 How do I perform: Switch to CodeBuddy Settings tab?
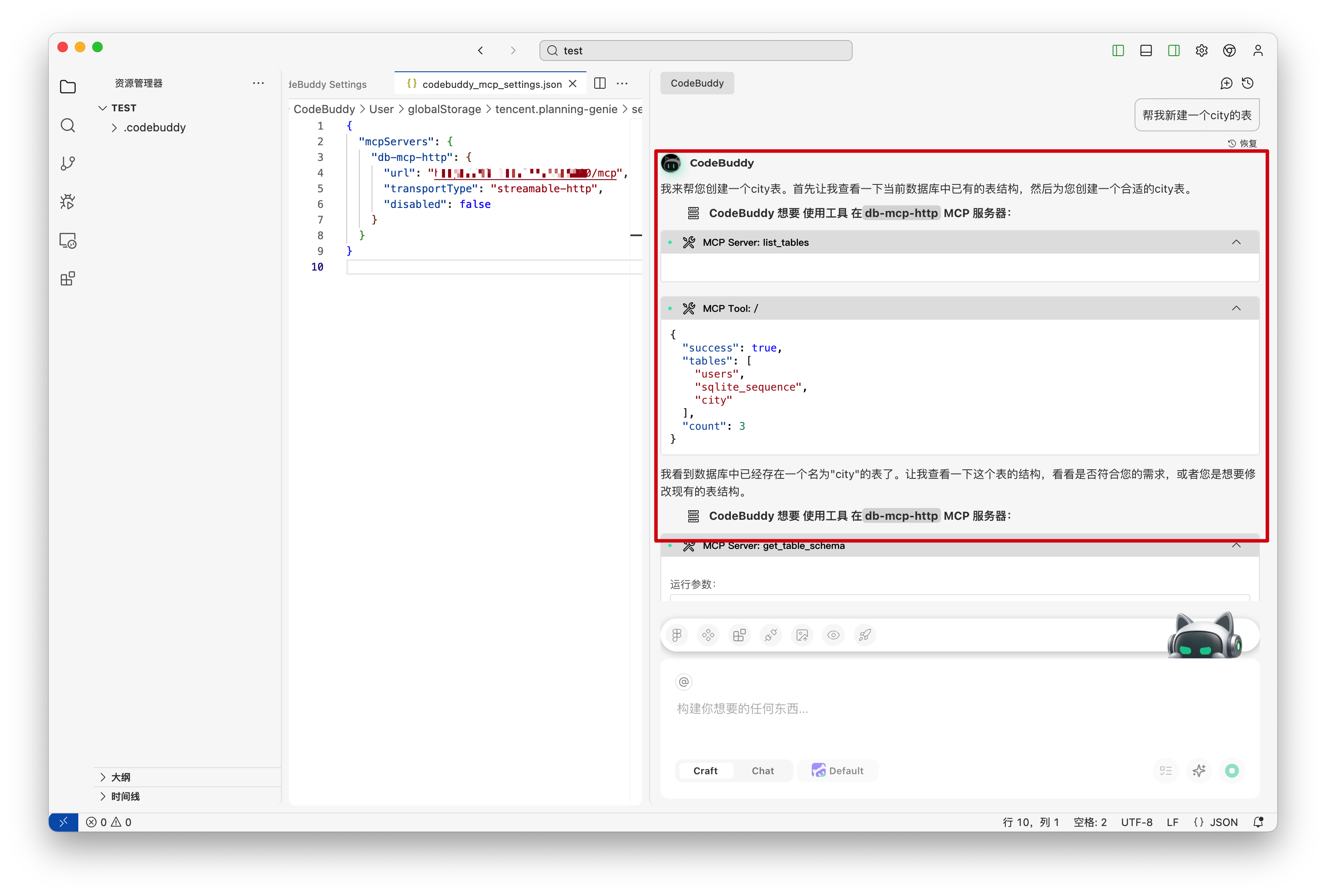click(x=328, y=84)
